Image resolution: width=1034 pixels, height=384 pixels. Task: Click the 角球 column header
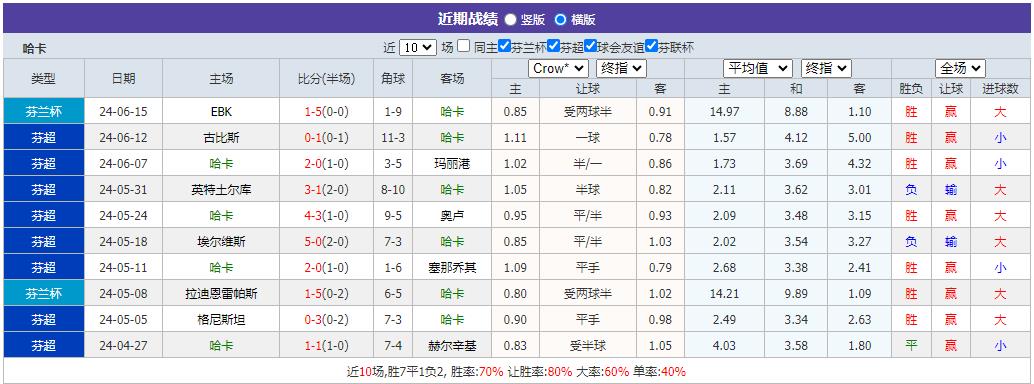click(393, 79)
